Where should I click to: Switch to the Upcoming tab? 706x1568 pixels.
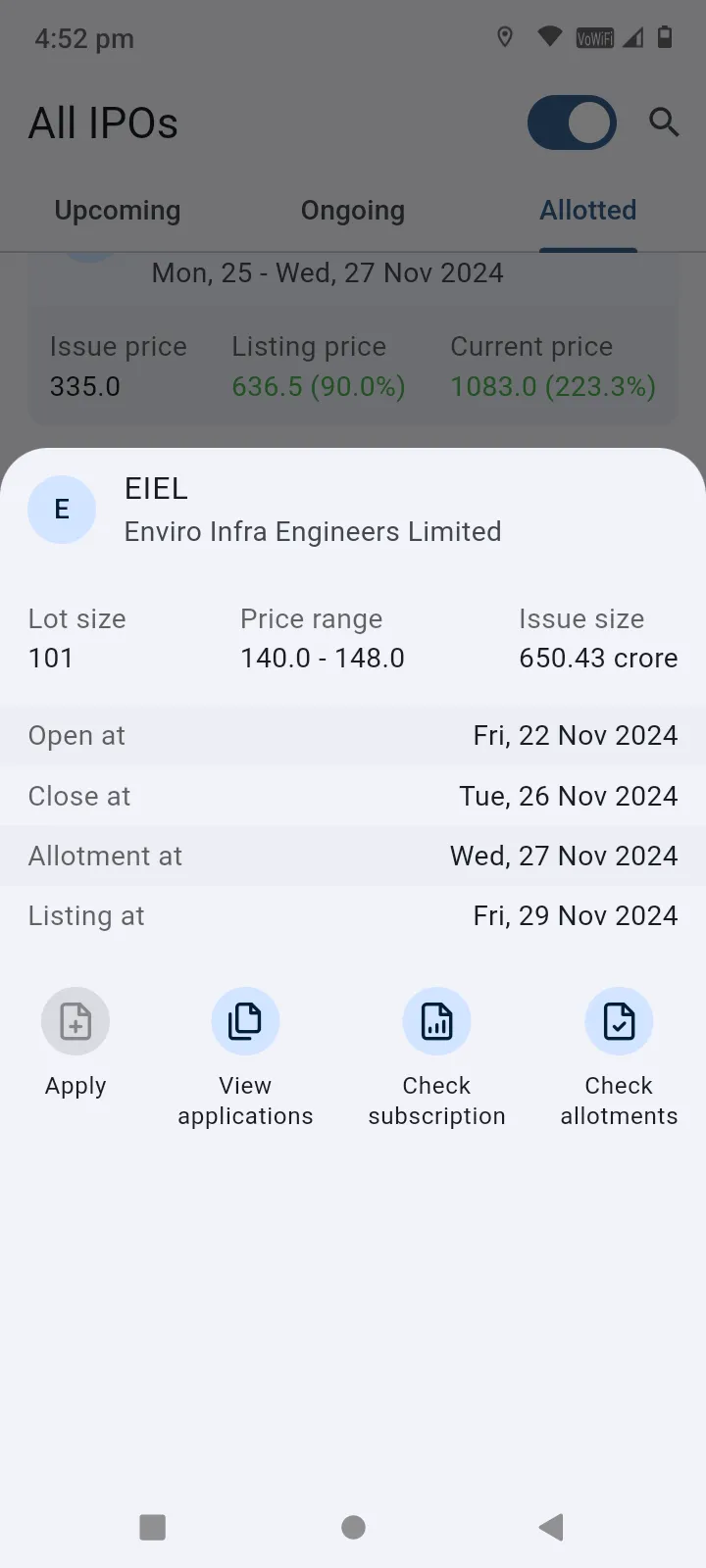(118, 211)
